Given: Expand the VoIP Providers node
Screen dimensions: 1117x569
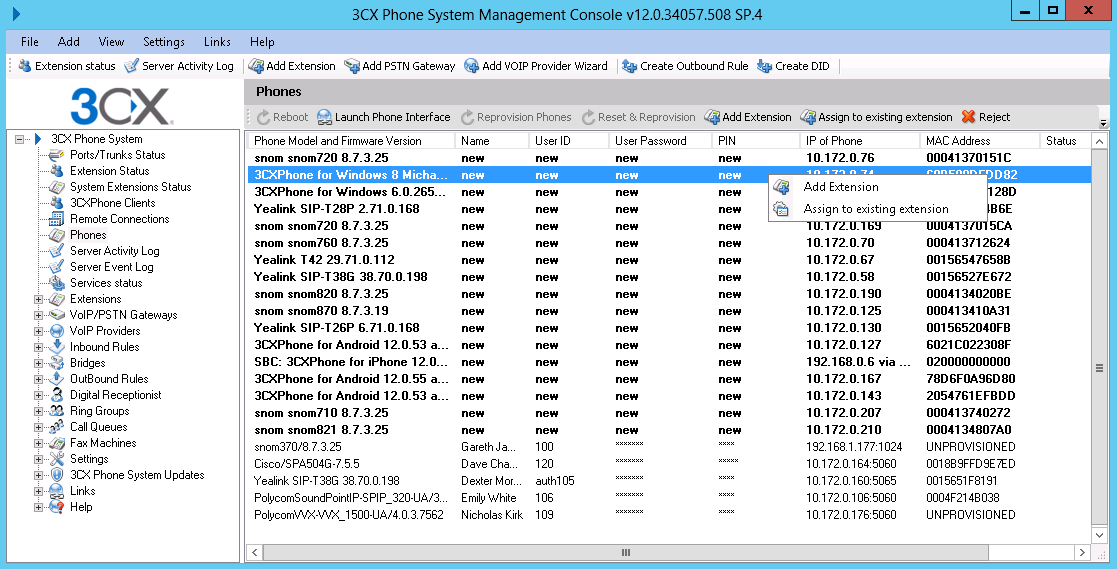Looking at the screenshot, I should pos(38,331).
